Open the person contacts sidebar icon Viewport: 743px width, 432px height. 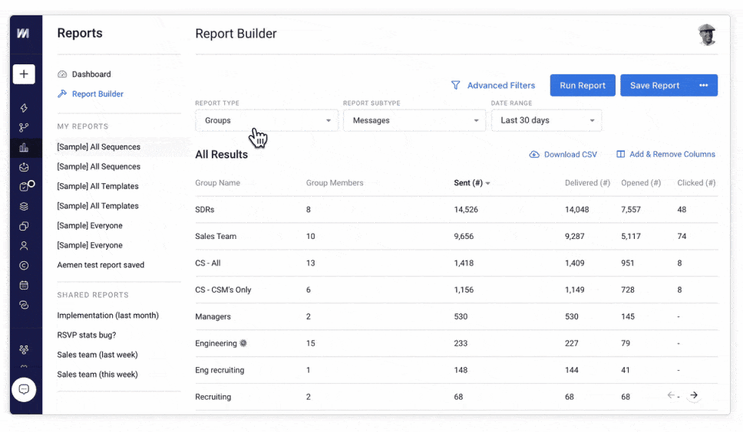[24, 246]
